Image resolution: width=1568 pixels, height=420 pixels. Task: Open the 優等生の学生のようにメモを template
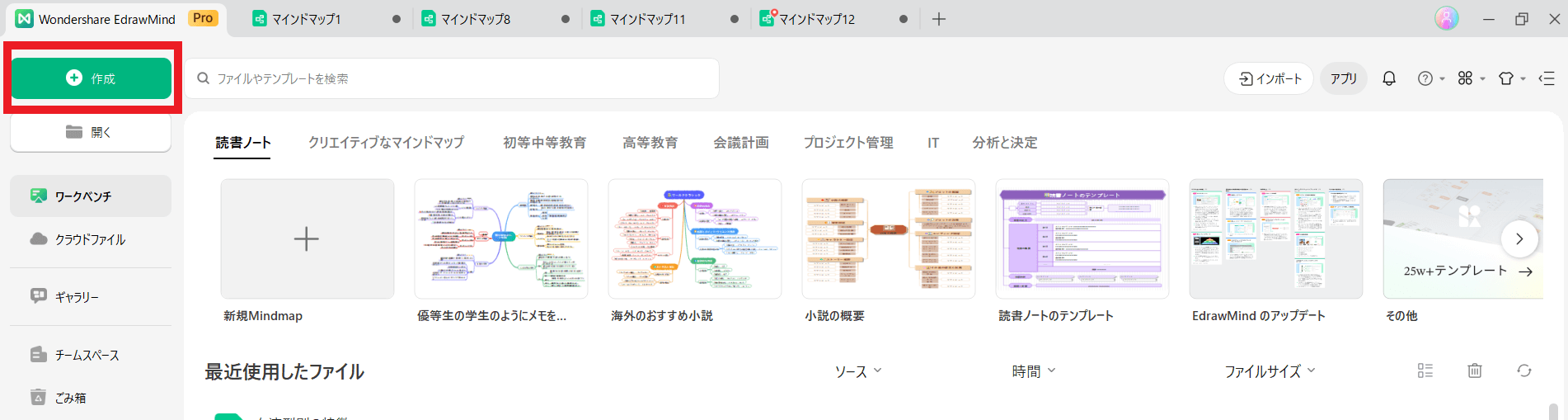(501, 239)
